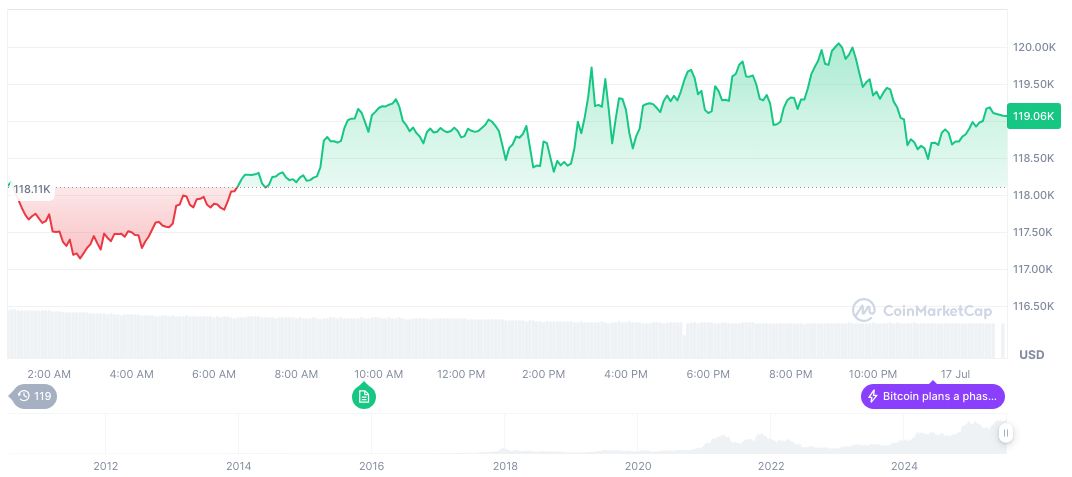Image resolution: width=1072 pixels, height=477 pixels.
Task: Click the 4:00 PM time axis label
Action: (626, 374)
